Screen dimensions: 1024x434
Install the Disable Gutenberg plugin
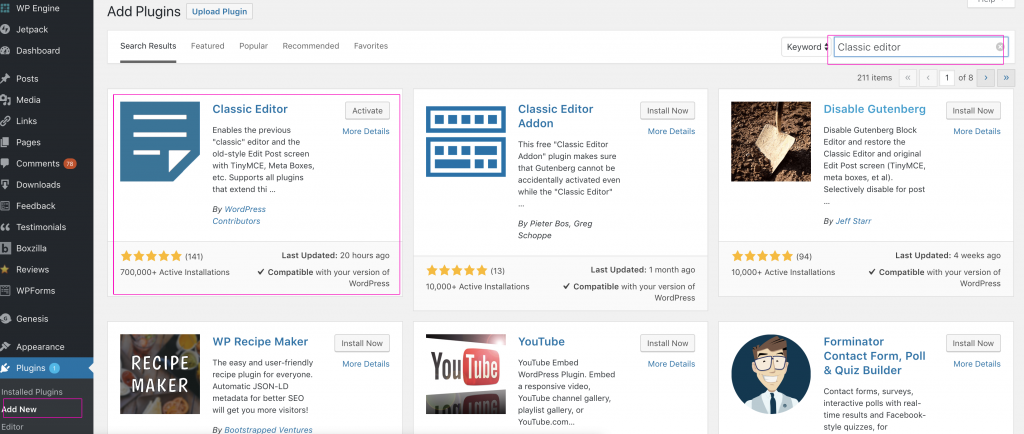pos(973,111)
